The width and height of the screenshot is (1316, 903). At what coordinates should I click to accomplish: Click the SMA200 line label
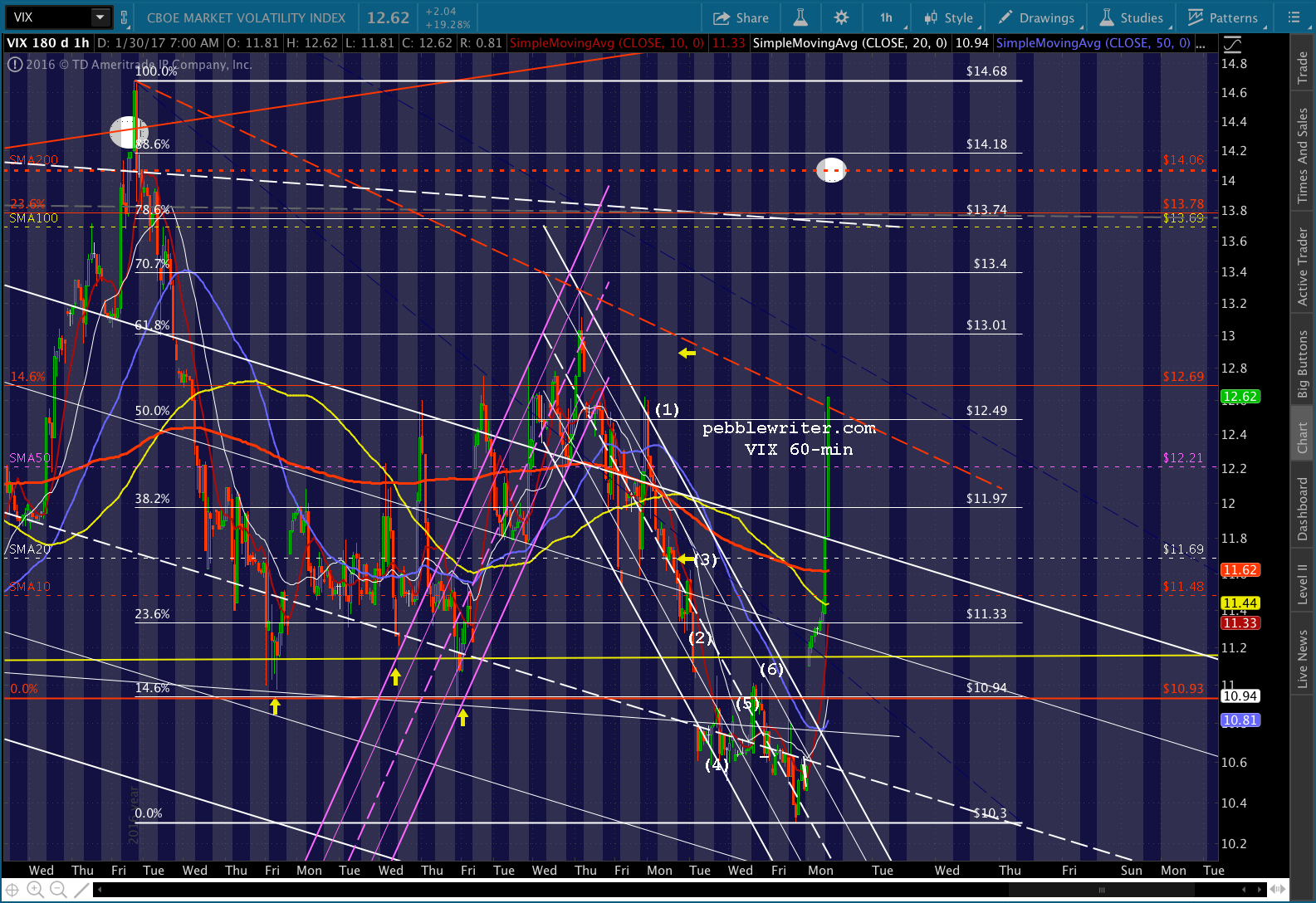tap(34, 160)
